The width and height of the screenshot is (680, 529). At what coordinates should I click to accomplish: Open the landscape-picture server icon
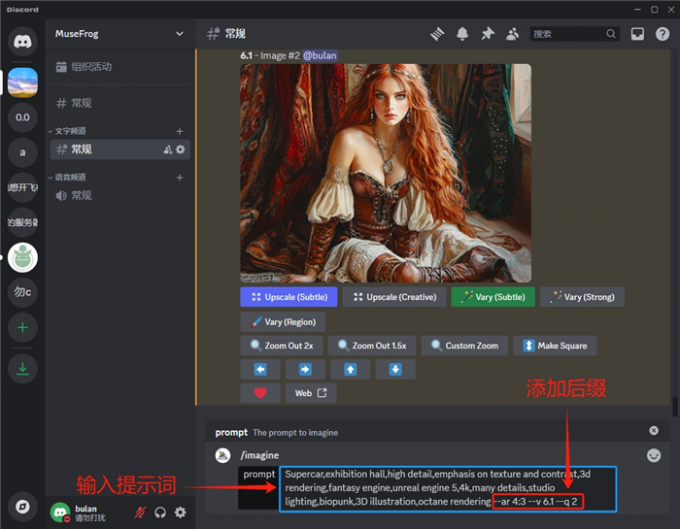pyautogui.click(x=23, y=82)
